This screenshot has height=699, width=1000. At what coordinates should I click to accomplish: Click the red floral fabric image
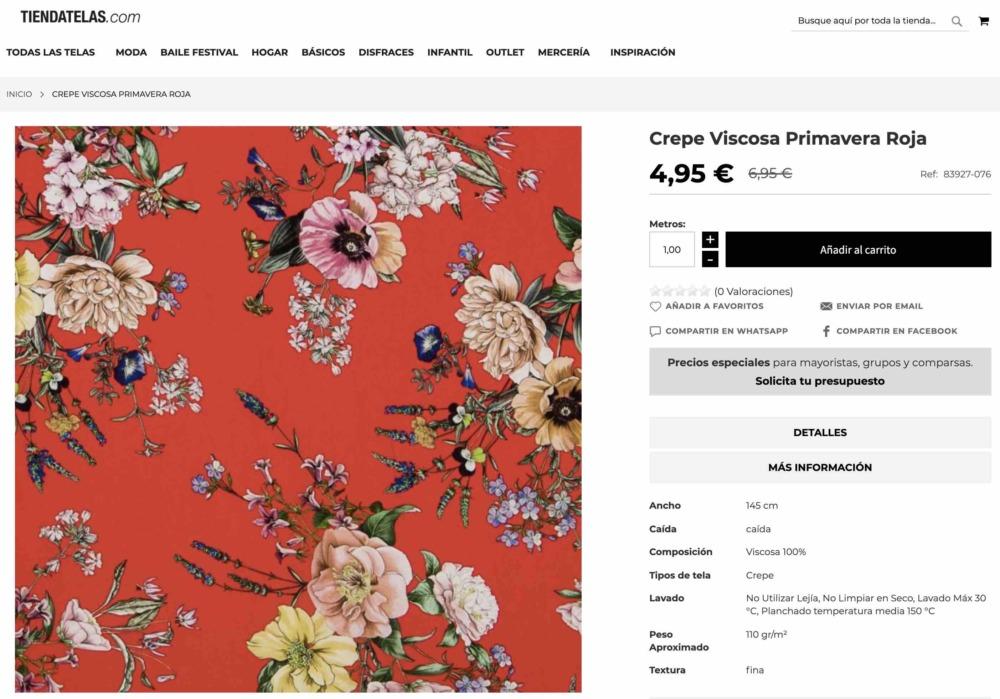coord(298,408)
